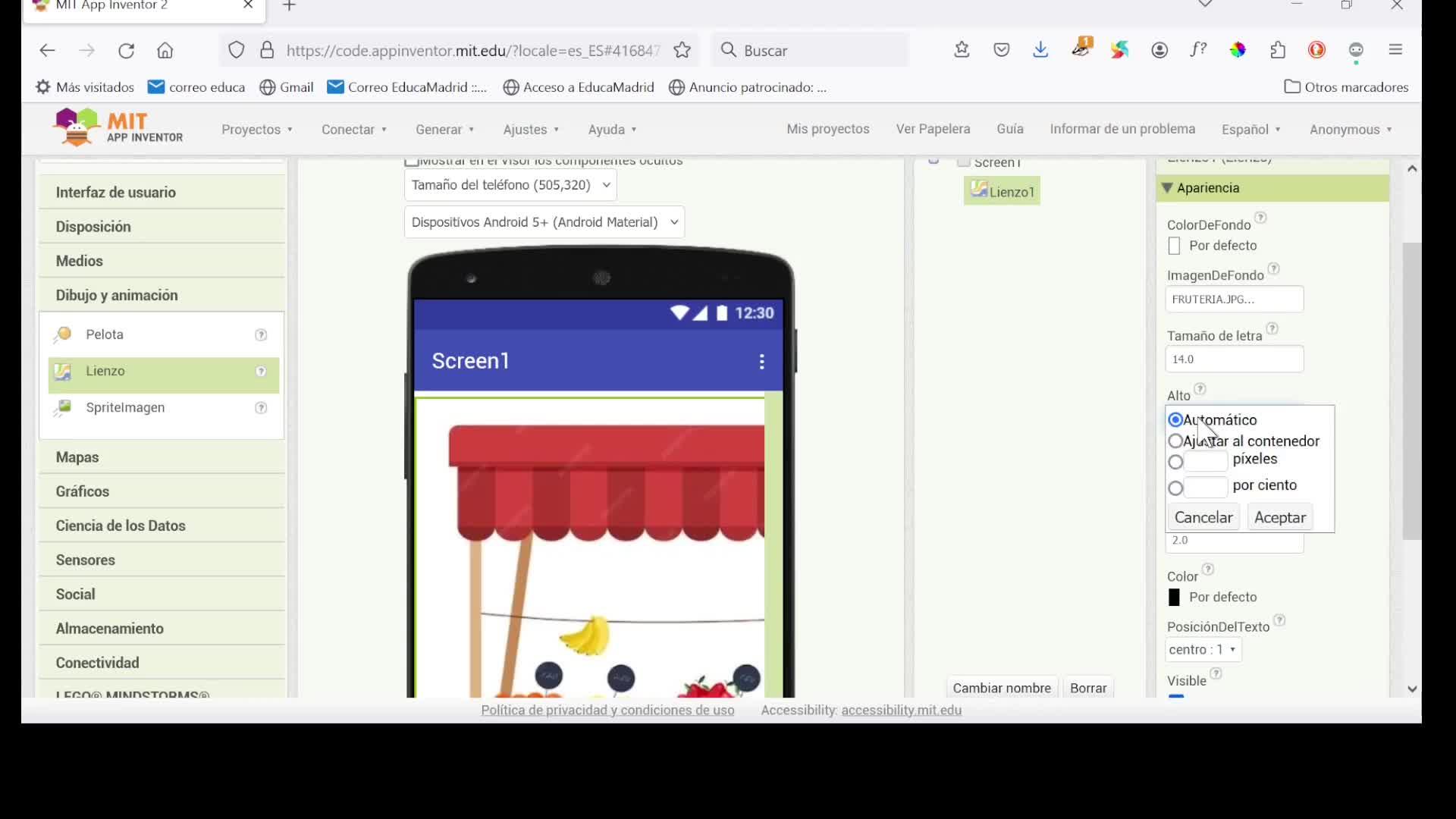This screenshot has width=1456, height=819.
Task: Open Firefox downloads arrow icon
Action: [1040, 50]
